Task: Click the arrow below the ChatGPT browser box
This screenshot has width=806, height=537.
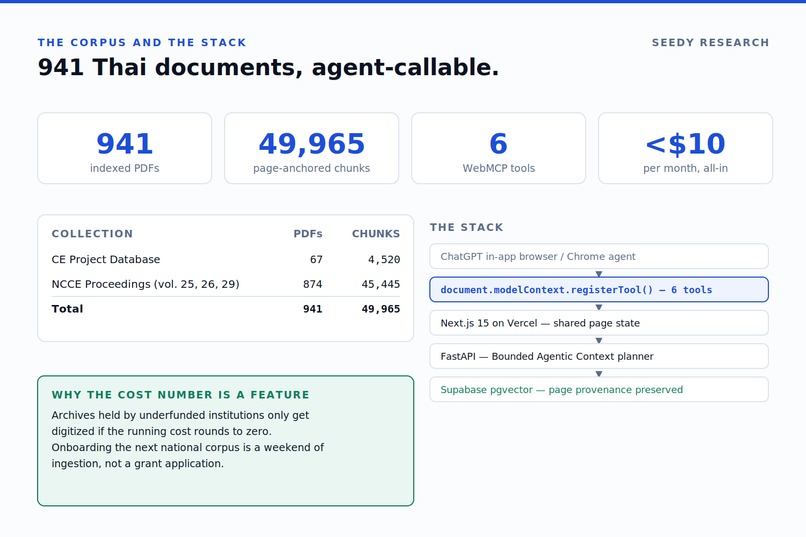Action: pyautogui.click(x=599, y=273)
